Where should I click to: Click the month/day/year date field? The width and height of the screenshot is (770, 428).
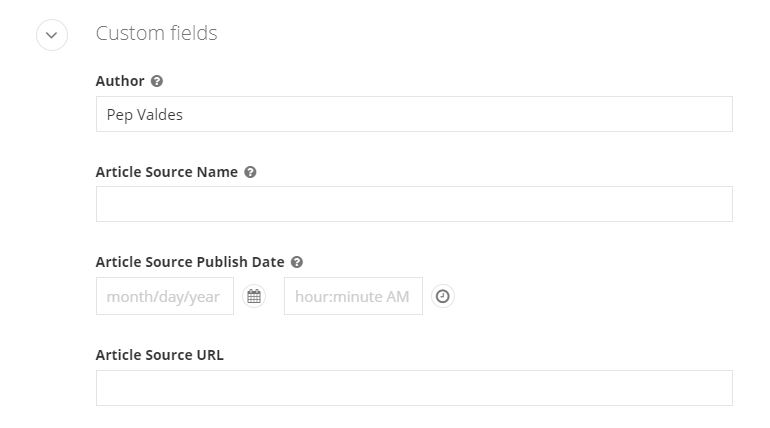point(164,297)
